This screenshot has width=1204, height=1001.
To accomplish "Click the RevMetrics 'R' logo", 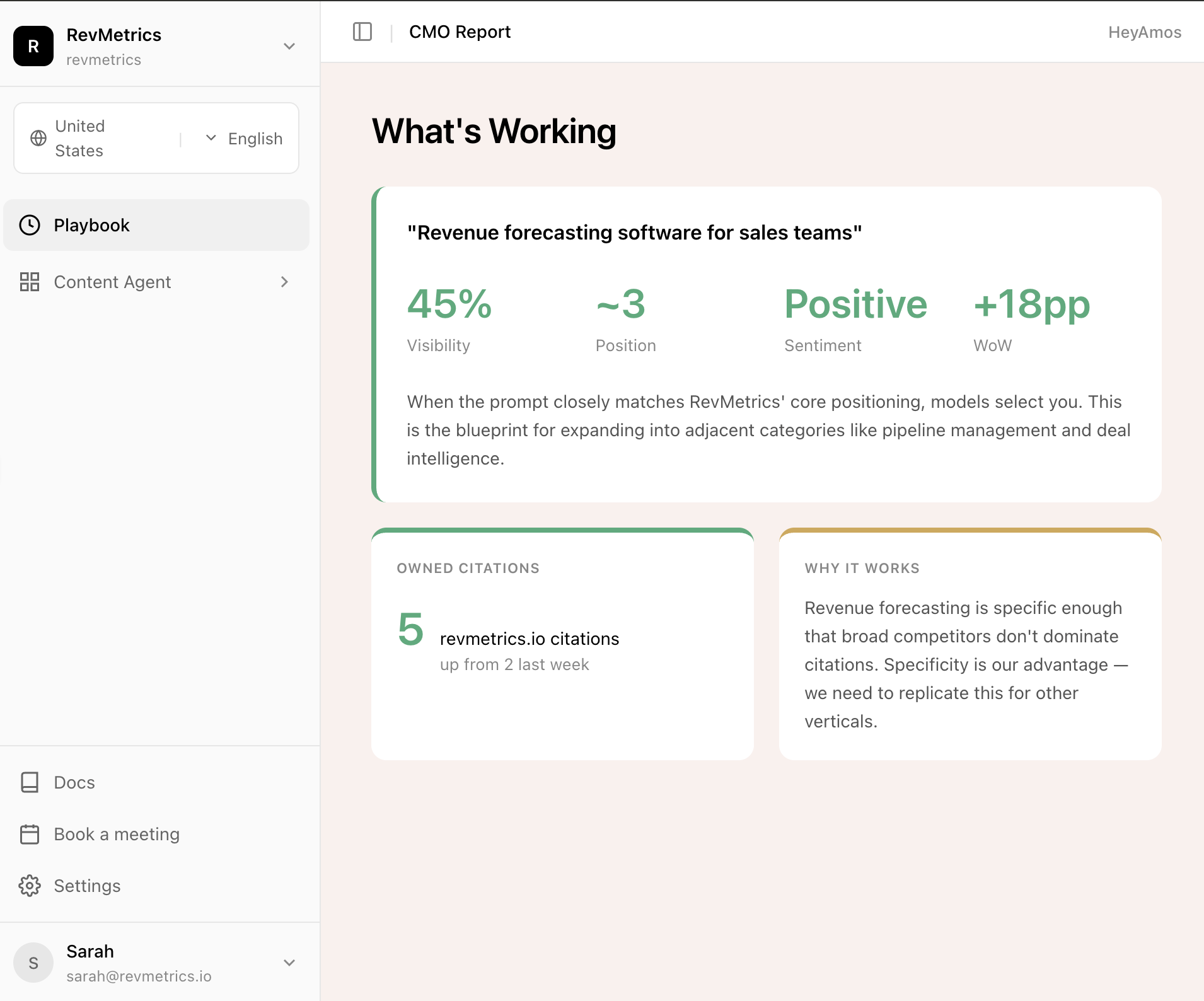I will [33, 46].
